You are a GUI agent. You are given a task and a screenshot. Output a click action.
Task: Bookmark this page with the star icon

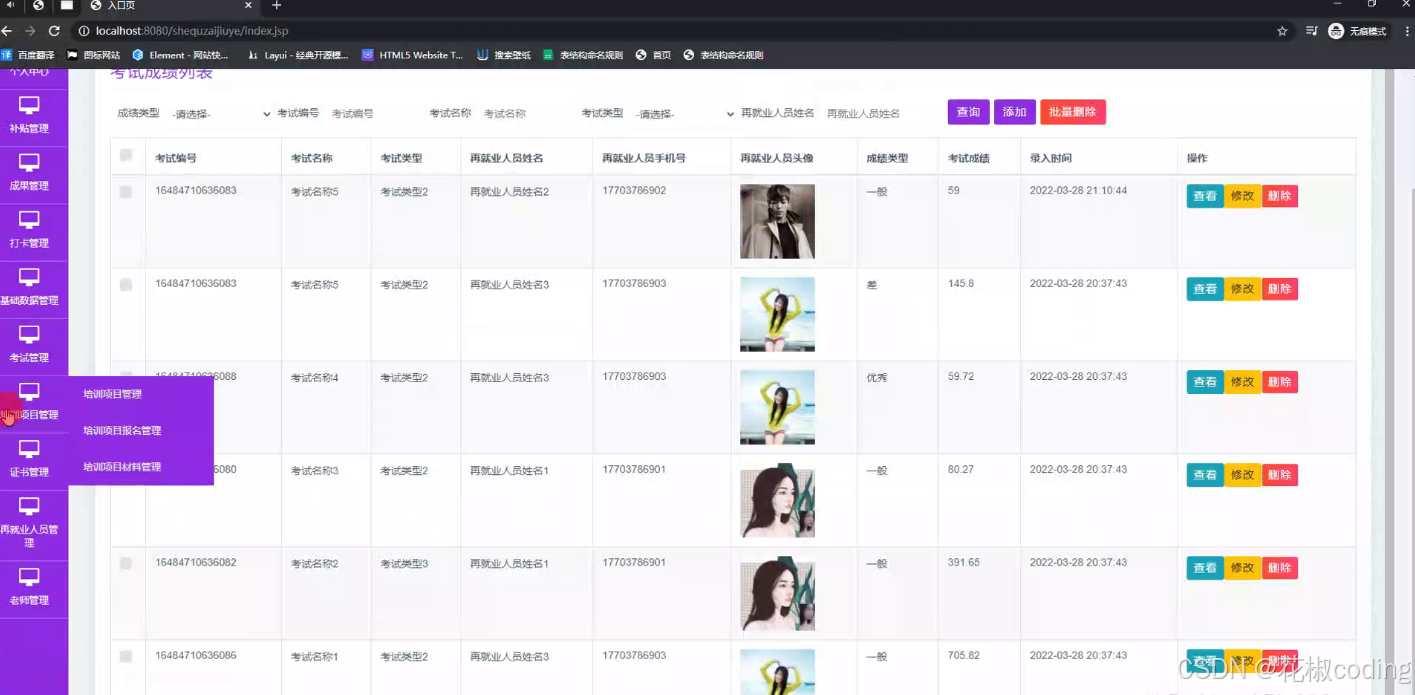click(1282, 31)
